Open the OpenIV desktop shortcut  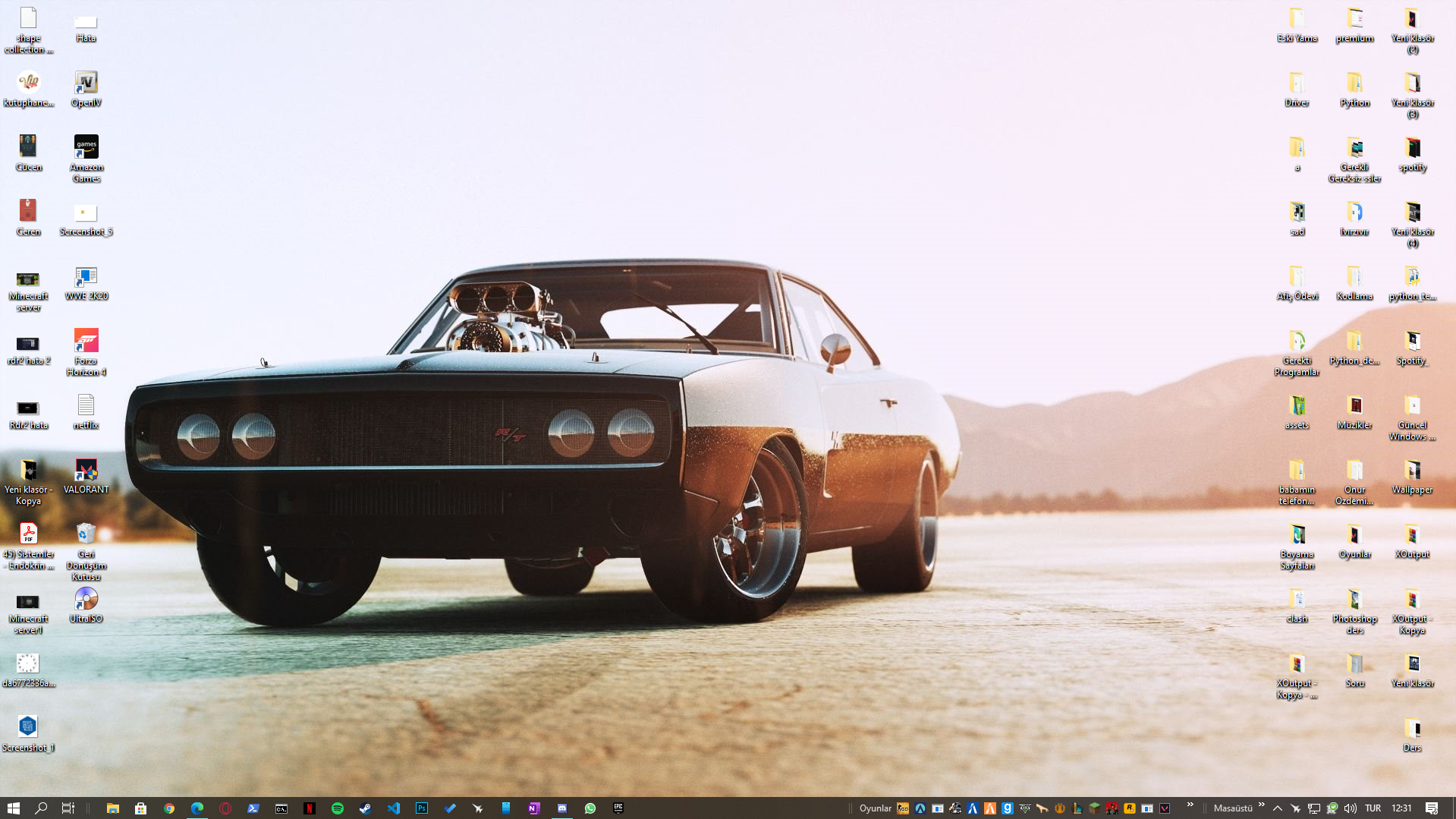click(85, 83)
